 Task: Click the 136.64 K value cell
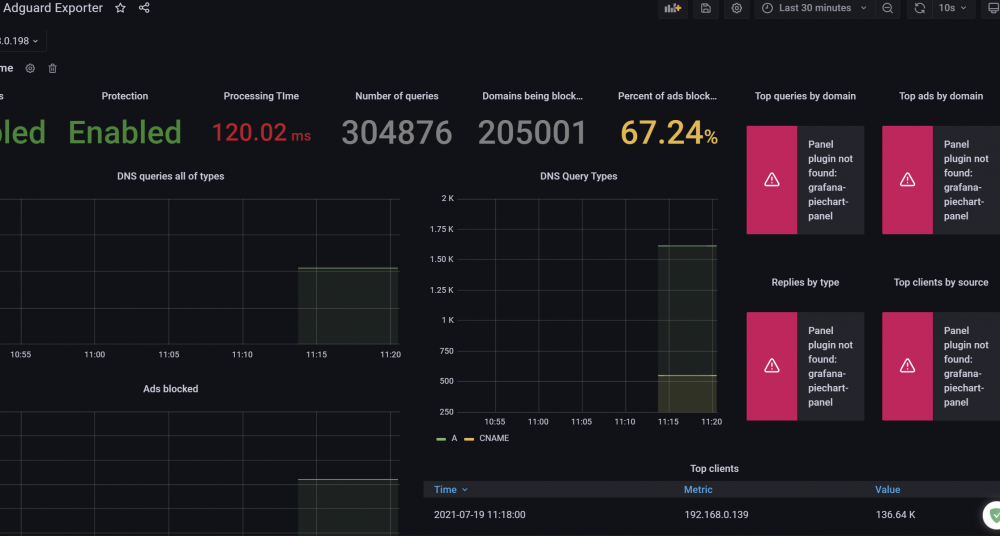click(895, 514)
